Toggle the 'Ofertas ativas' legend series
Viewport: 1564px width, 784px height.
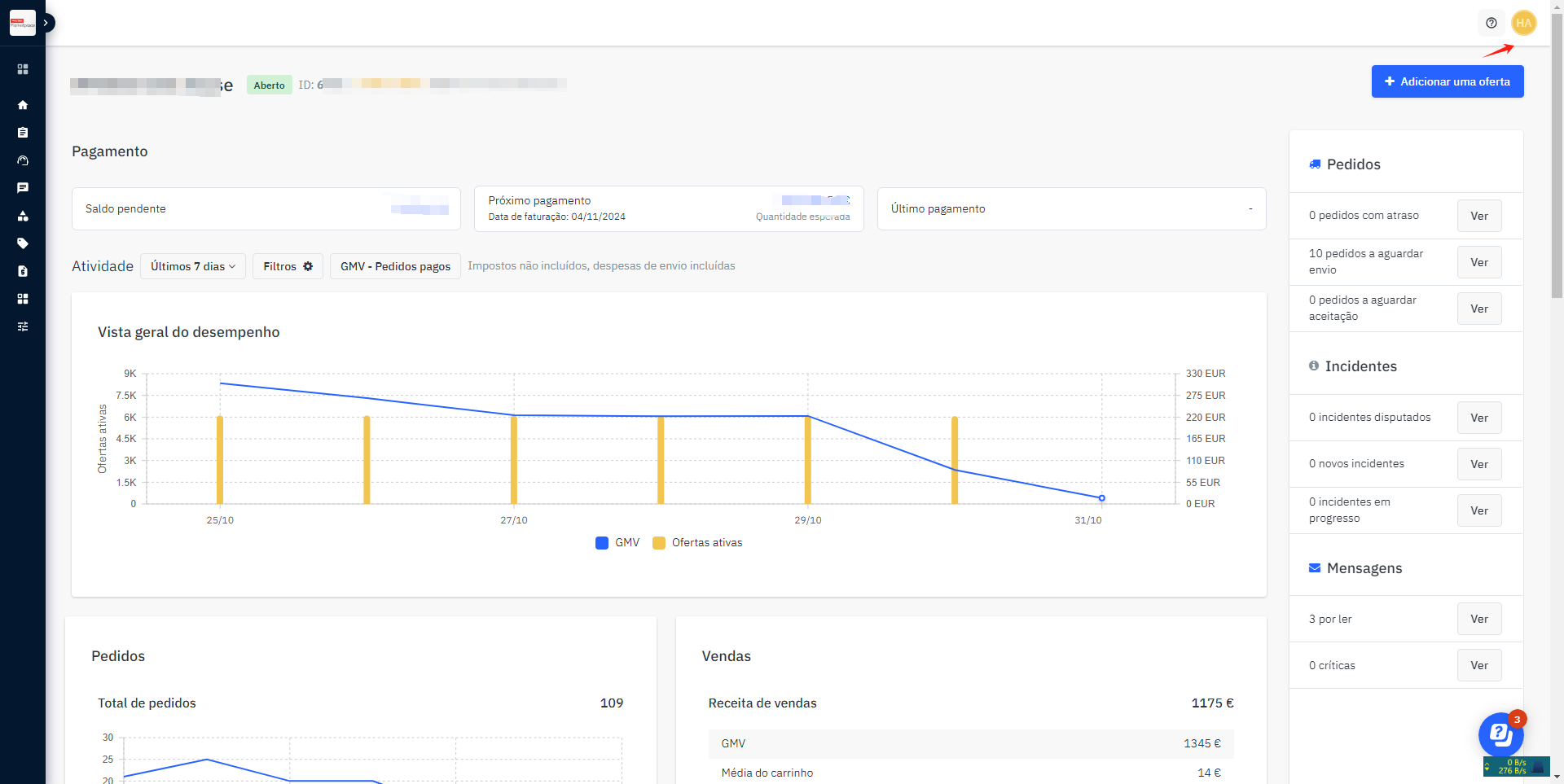[x=698, y=543]
